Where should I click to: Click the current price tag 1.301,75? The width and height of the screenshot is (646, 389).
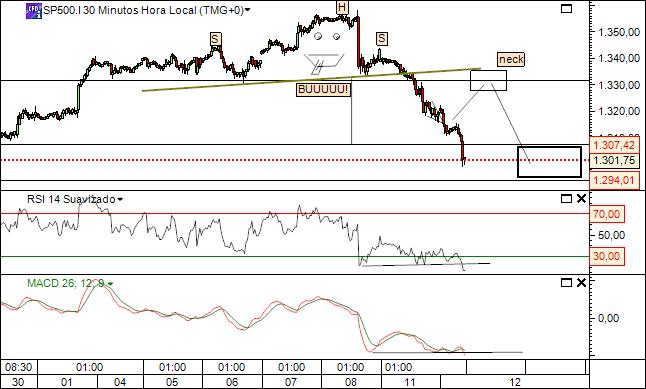[x=614, y=160]
